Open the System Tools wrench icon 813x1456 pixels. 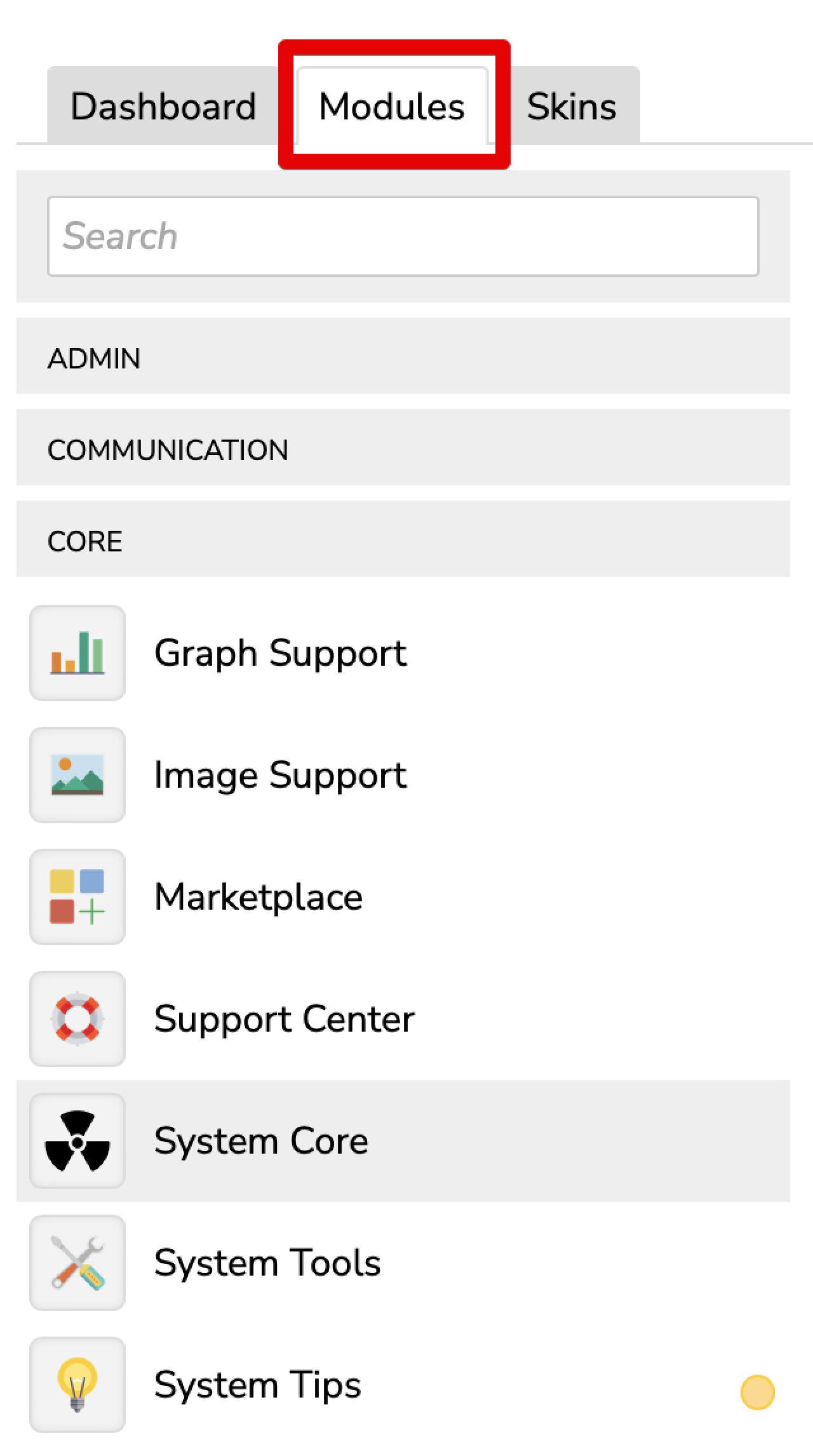tap(77, 1263)
